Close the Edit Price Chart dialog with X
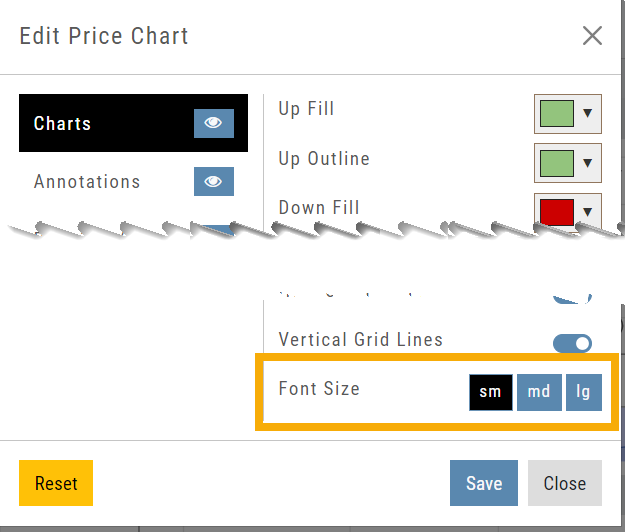 pos(592,36)
